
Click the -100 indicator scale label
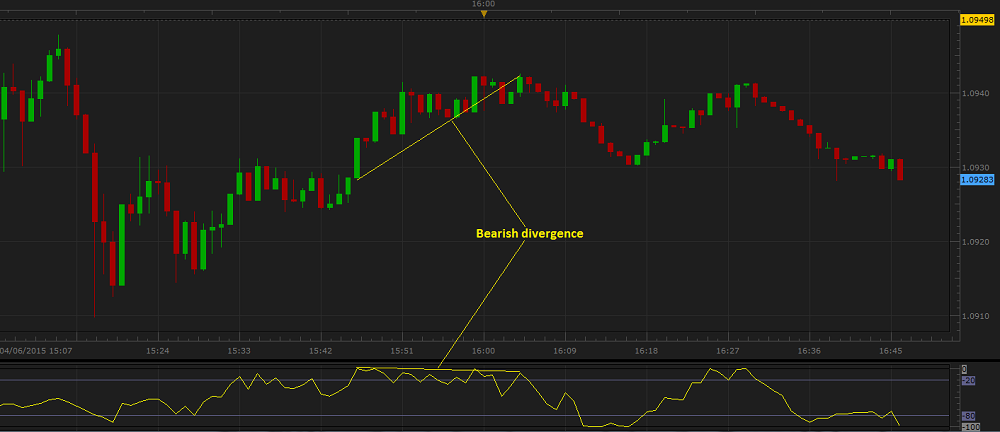968,427
